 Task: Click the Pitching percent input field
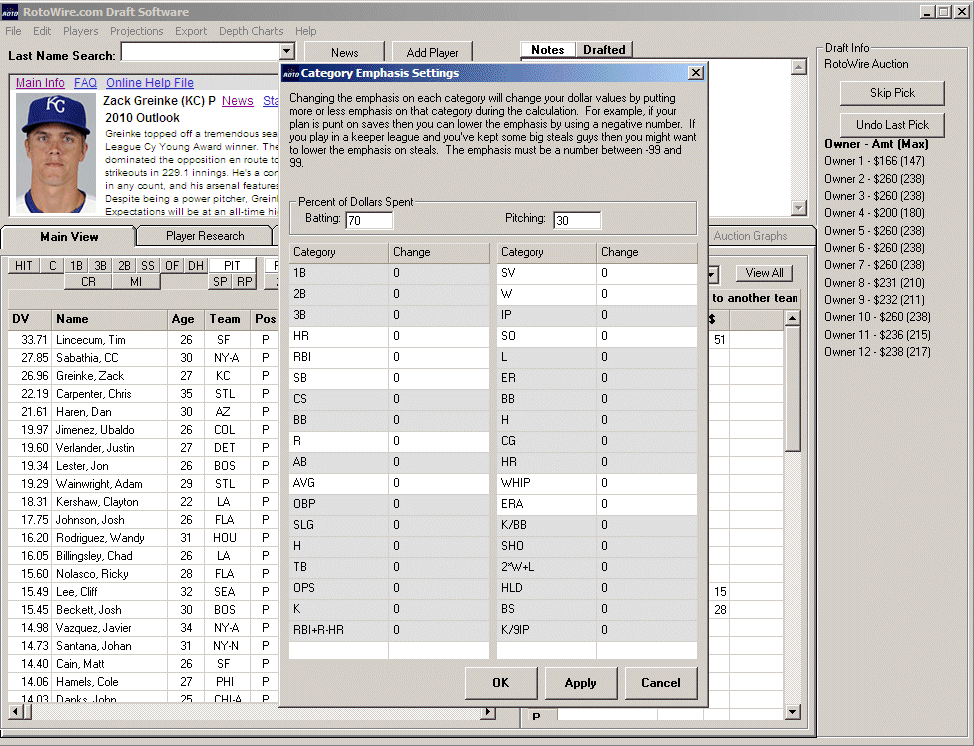coord(577,220)
